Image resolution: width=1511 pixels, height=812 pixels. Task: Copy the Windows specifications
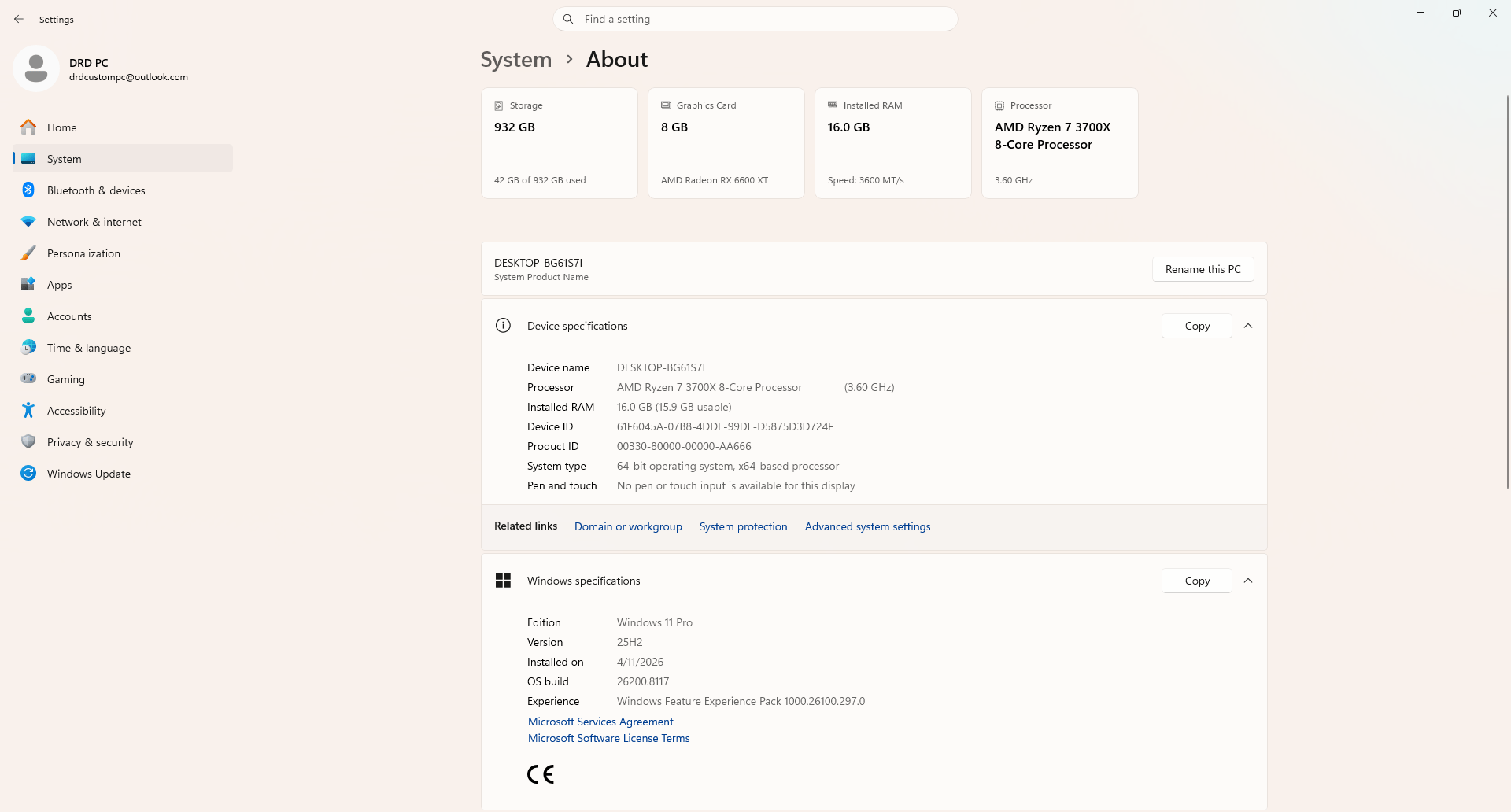click(x=1197, y=581)
